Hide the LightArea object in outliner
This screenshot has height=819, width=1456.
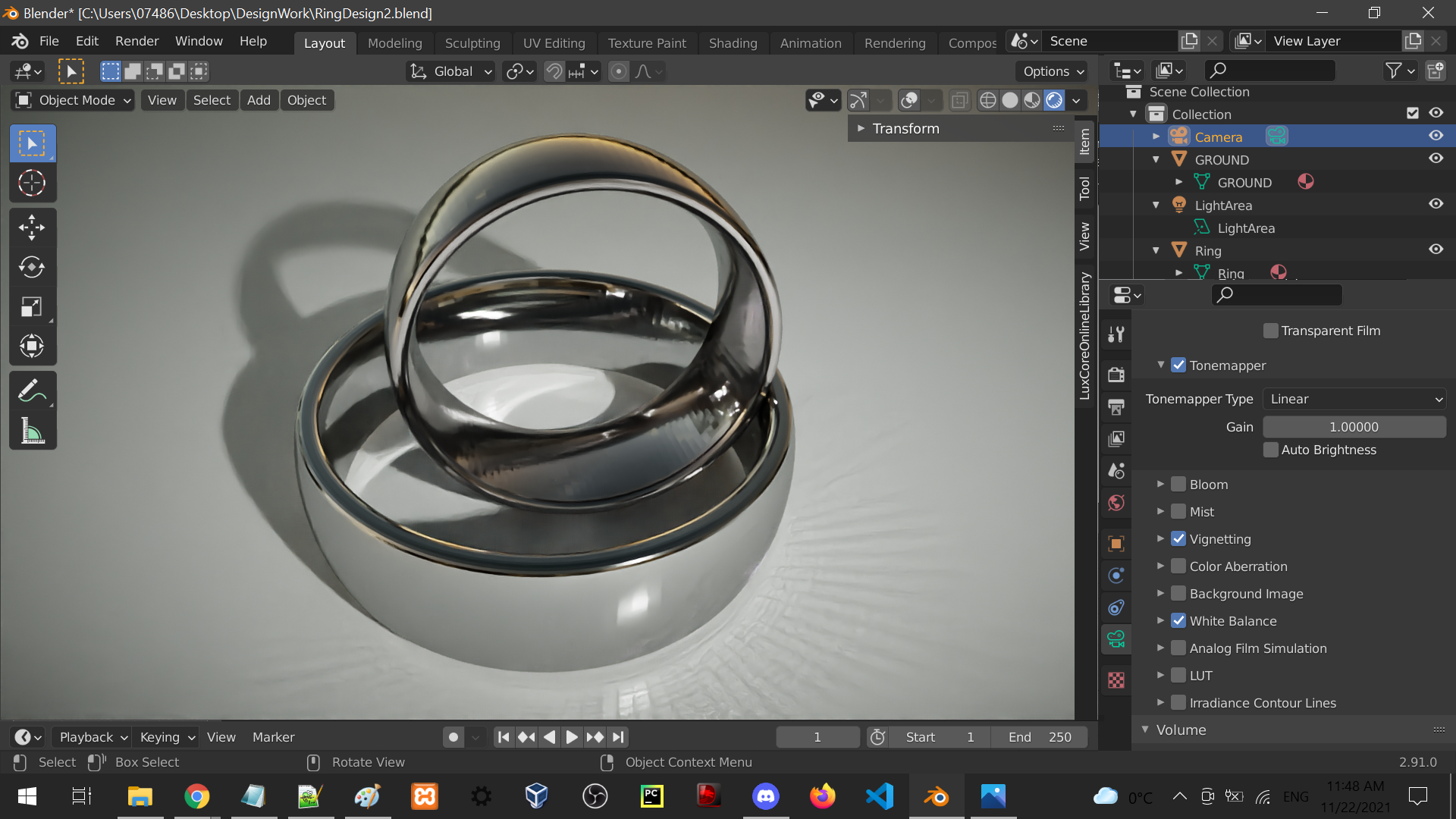pos(1436,204)
